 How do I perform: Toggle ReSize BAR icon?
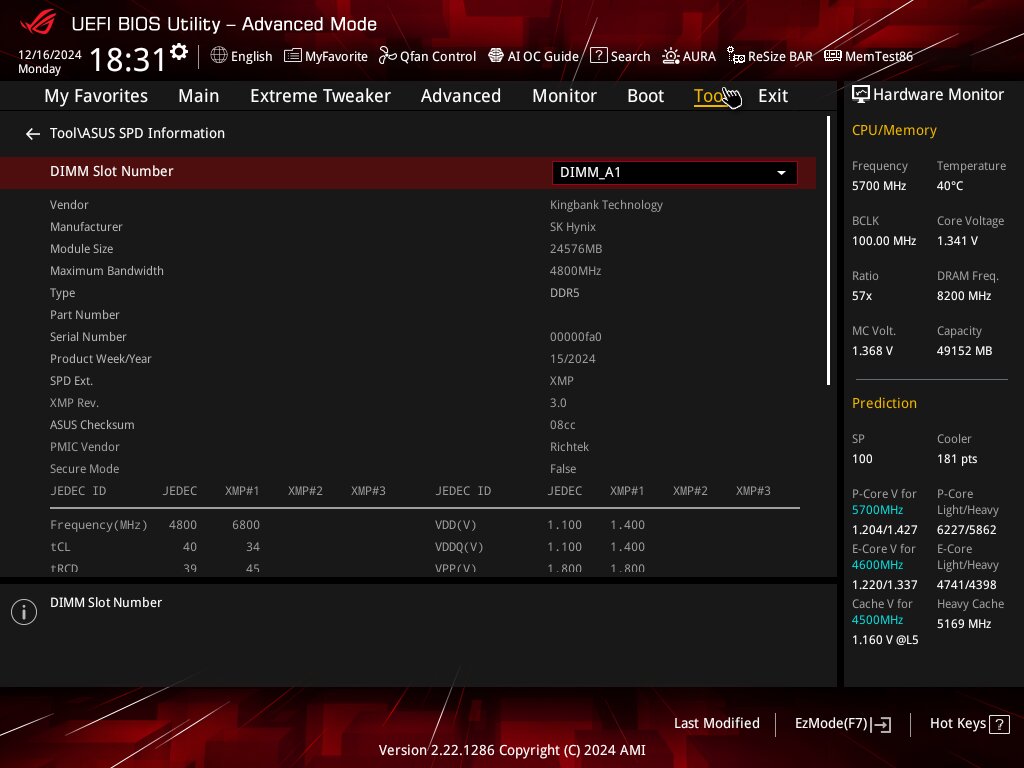click(736, 56)
